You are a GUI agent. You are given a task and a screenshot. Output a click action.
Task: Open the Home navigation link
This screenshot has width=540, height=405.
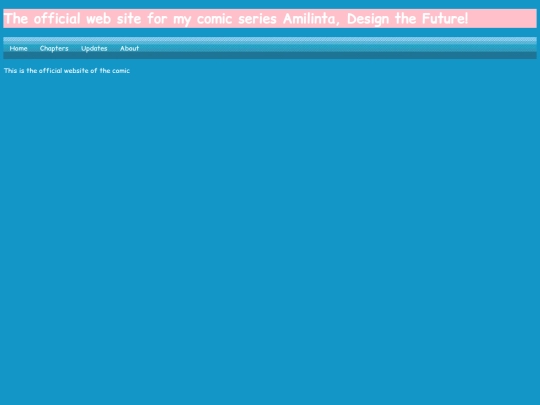(x=19, y=49)
